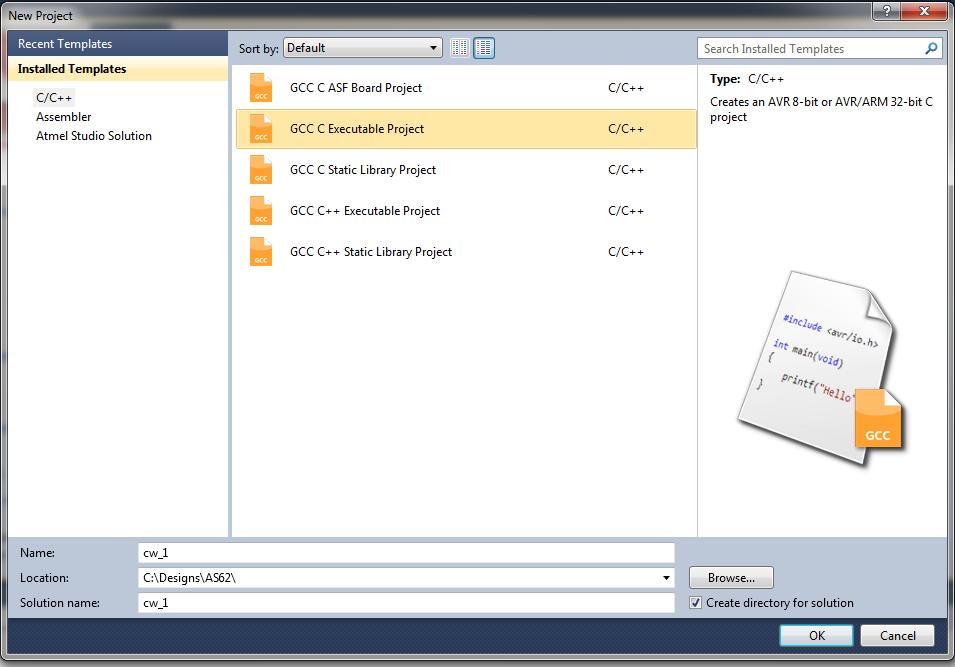Select GCC C Executable Project name
The width and height of the screenshot is (955, 667).
(x=357, y=129)
